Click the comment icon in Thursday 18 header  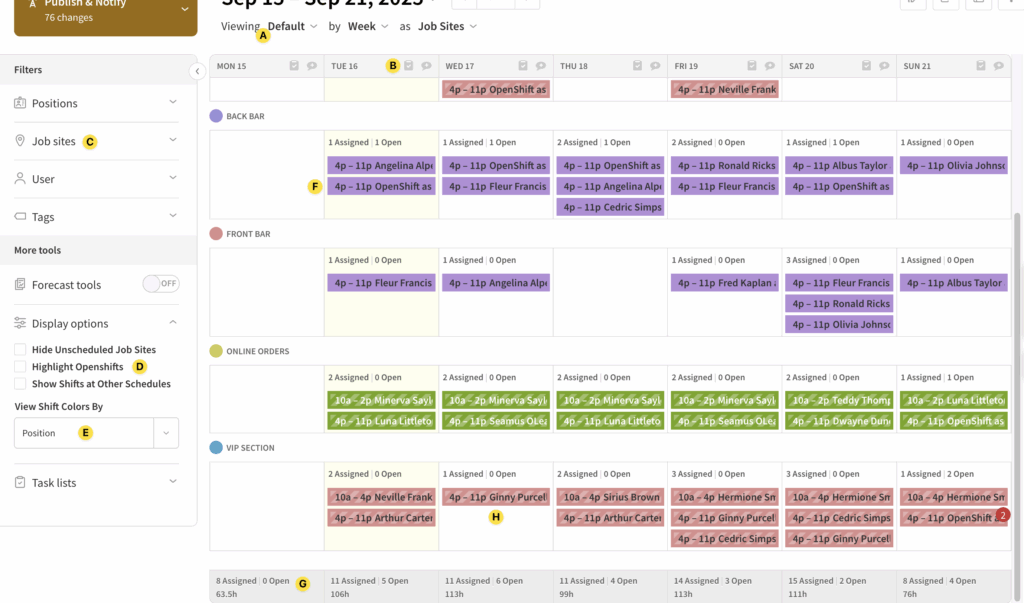[655, 66]
